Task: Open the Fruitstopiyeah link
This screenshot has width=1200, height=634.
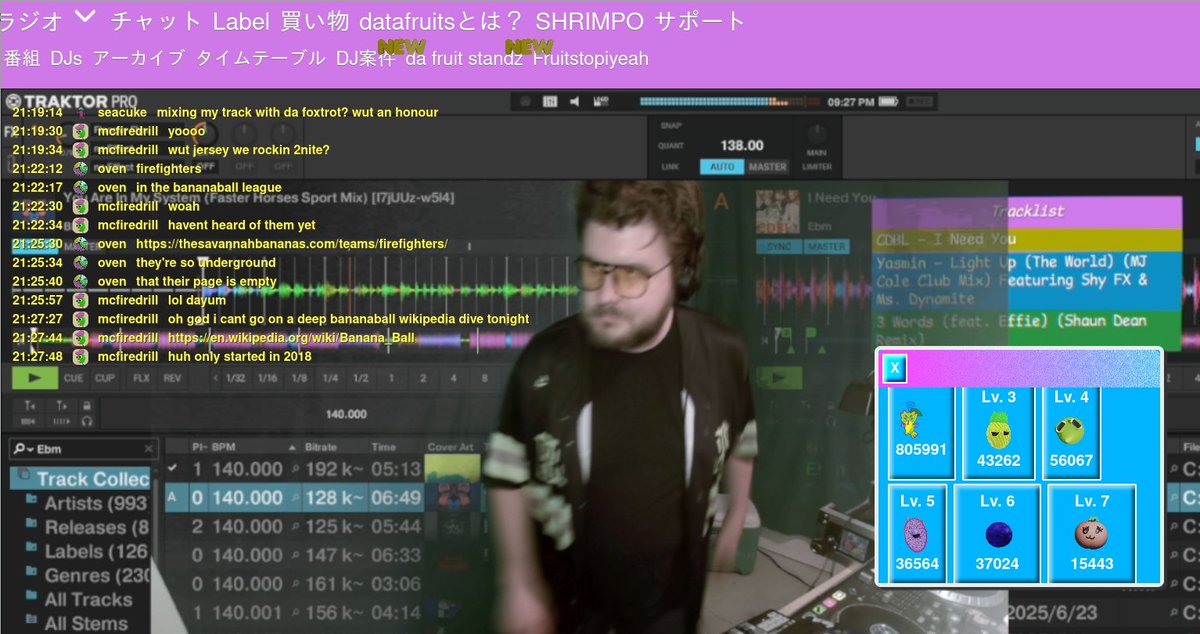Action: (x=590, y=58)
